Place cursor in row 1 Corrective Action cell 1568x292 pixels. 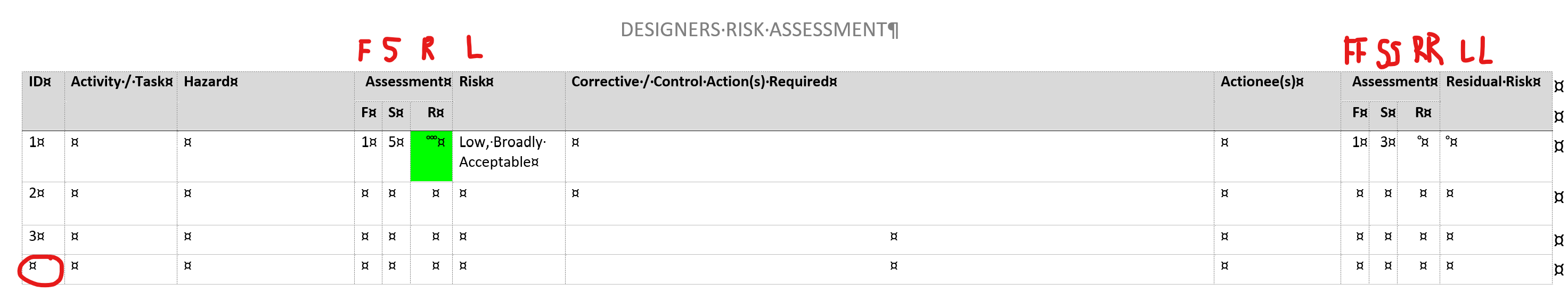click(889, 155)
